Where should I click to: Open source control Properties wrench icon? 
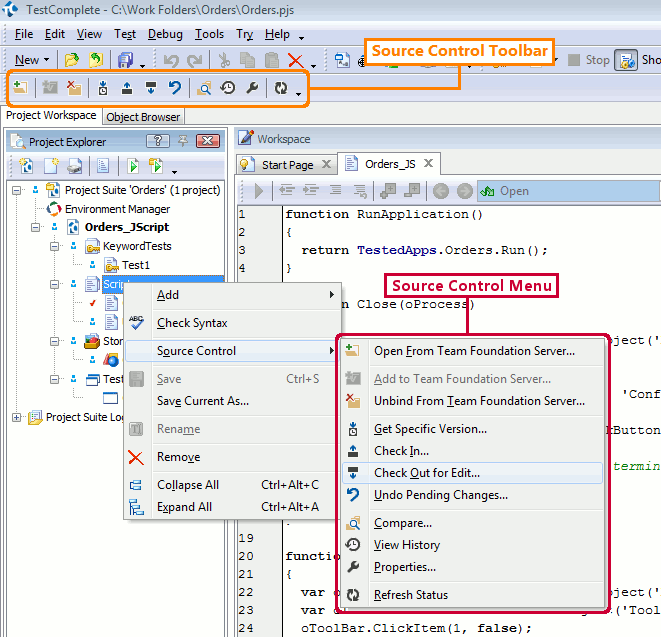pos(252,89)
